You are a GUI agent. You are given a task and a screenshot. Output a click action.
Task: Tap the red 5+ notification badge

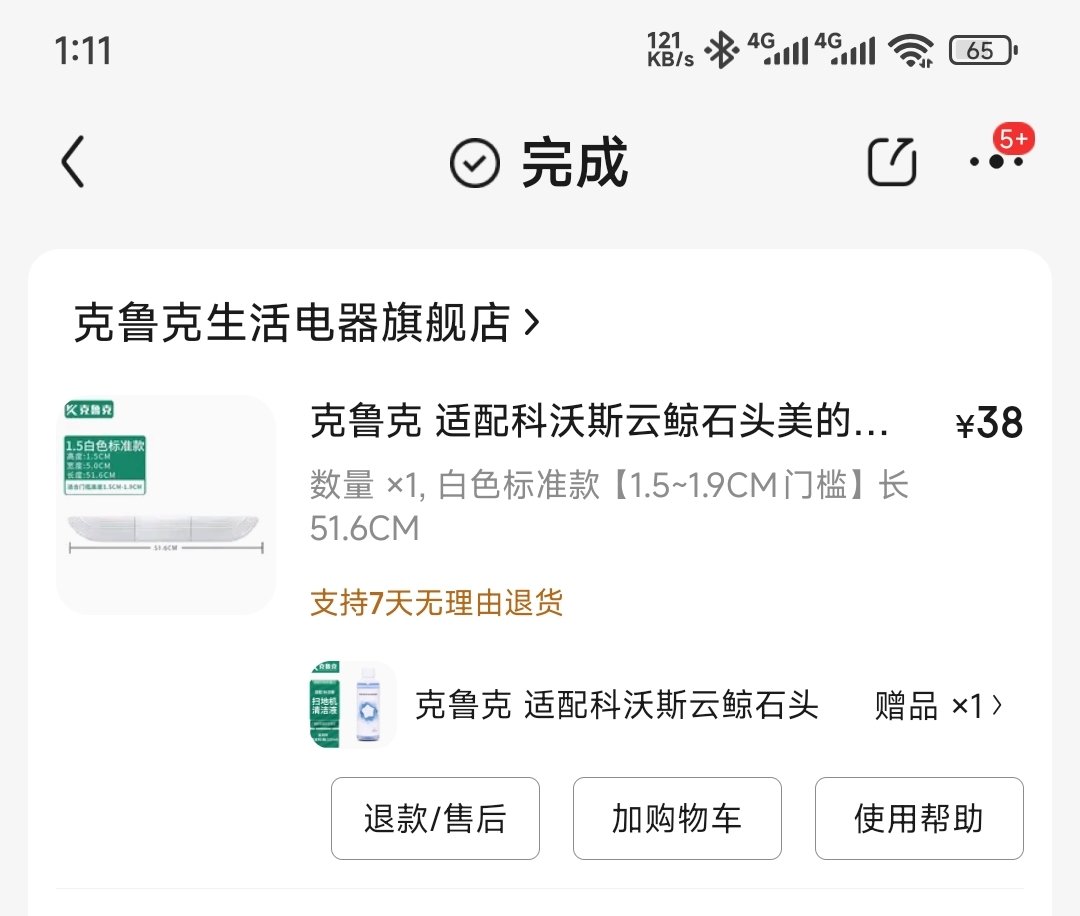[x=1013, y=139]
